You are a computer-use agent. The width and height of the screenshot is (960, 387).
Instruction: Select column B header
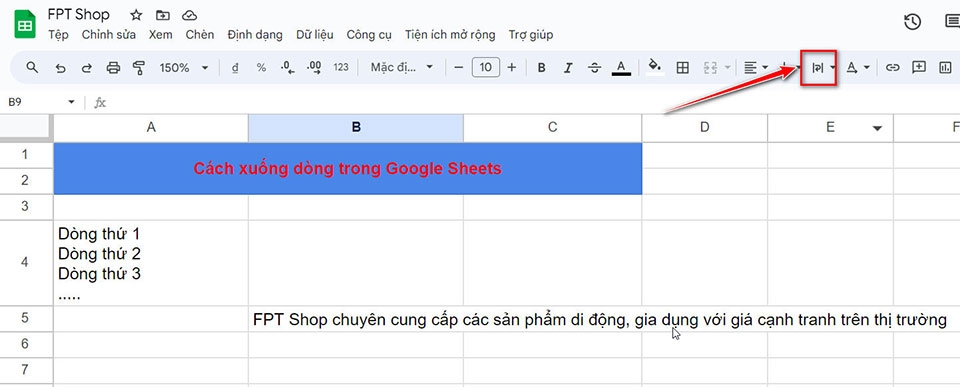tap(356, 127)
